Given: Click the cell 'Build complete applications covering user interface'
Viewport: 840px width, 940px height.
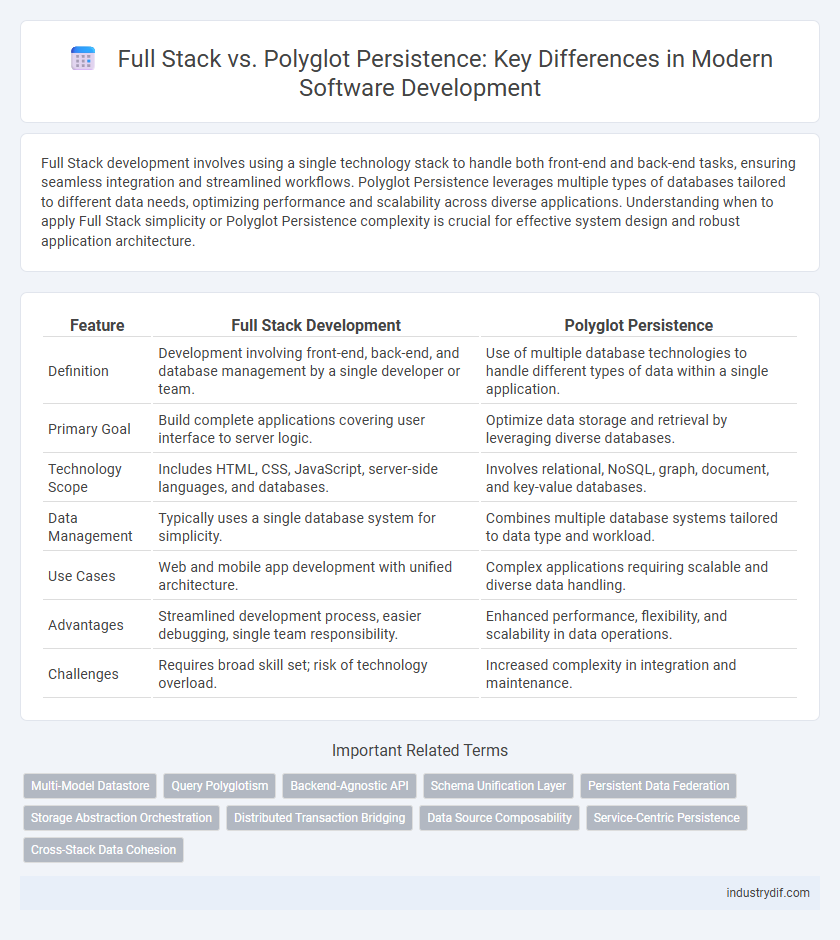Looking at the screenshot, I should (x=316, y=429).
